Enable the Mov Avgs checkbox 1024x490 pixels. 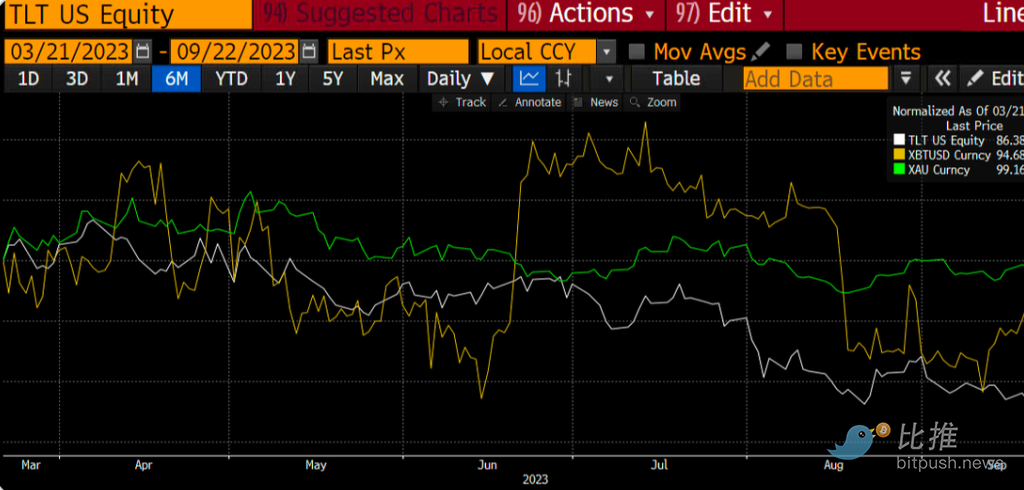pos(636,52)
